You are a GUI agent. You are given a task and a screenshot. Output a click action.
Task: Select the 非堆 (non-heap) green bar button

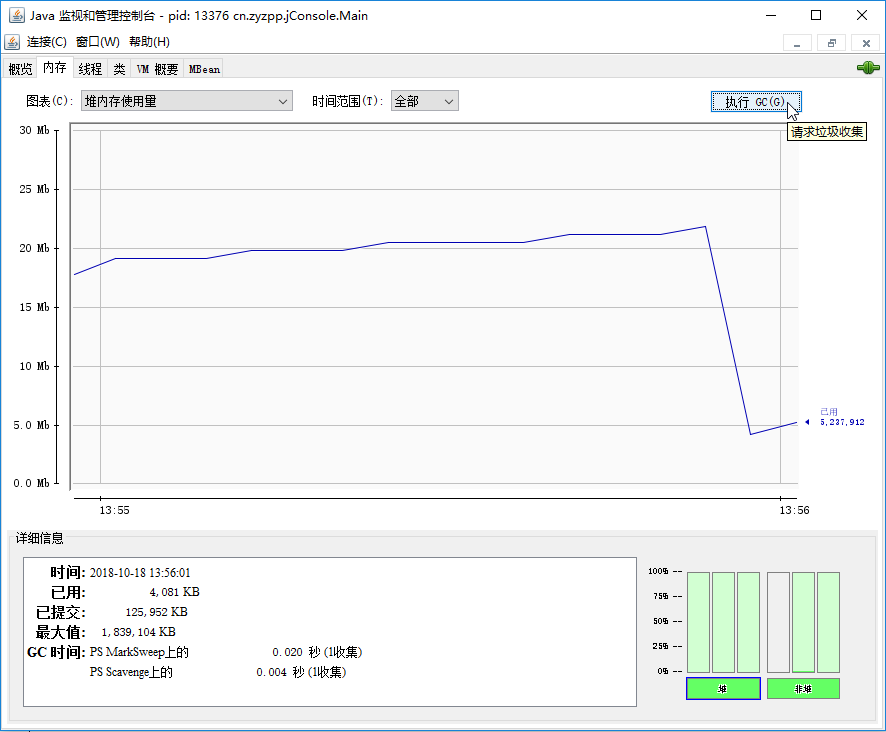pos(802,689)
